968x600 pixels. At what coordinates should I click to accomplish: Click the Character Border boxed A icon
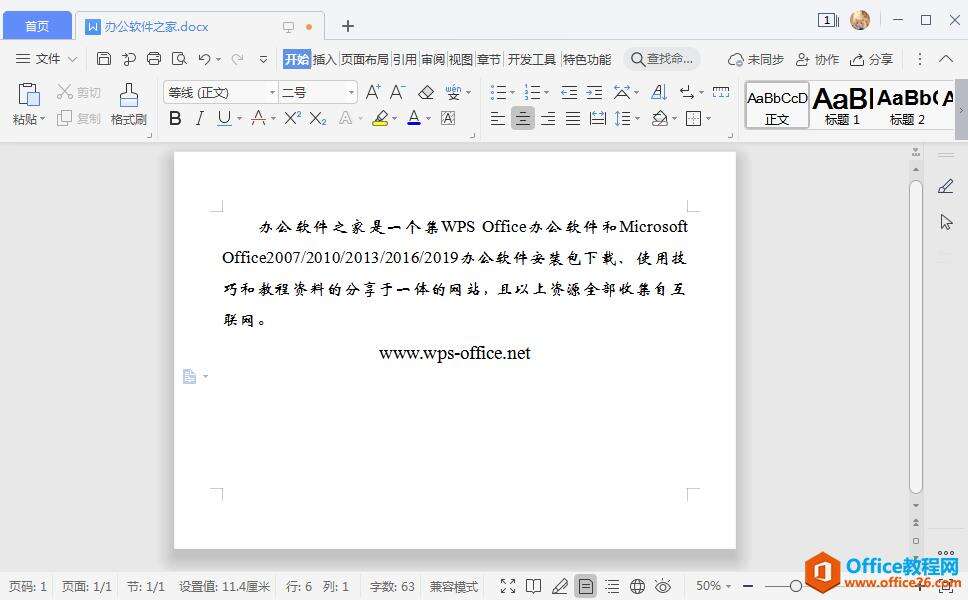coord(448,119)
